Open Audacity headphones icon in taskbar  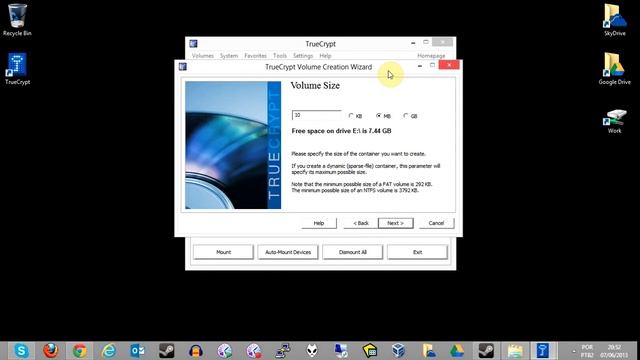click(x=196, y=351)
